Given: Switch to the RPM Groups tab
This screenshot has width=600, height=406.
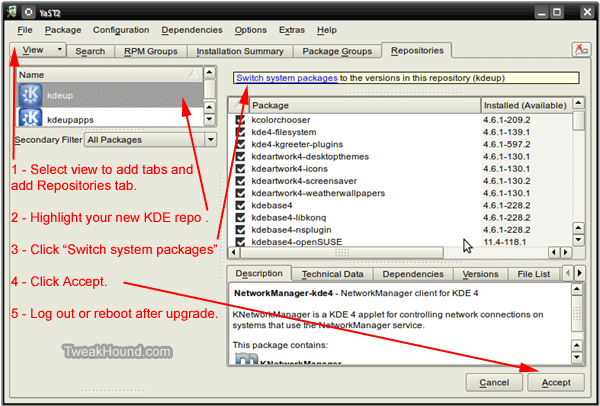Looking at the screenshot, I should point(151,51).
